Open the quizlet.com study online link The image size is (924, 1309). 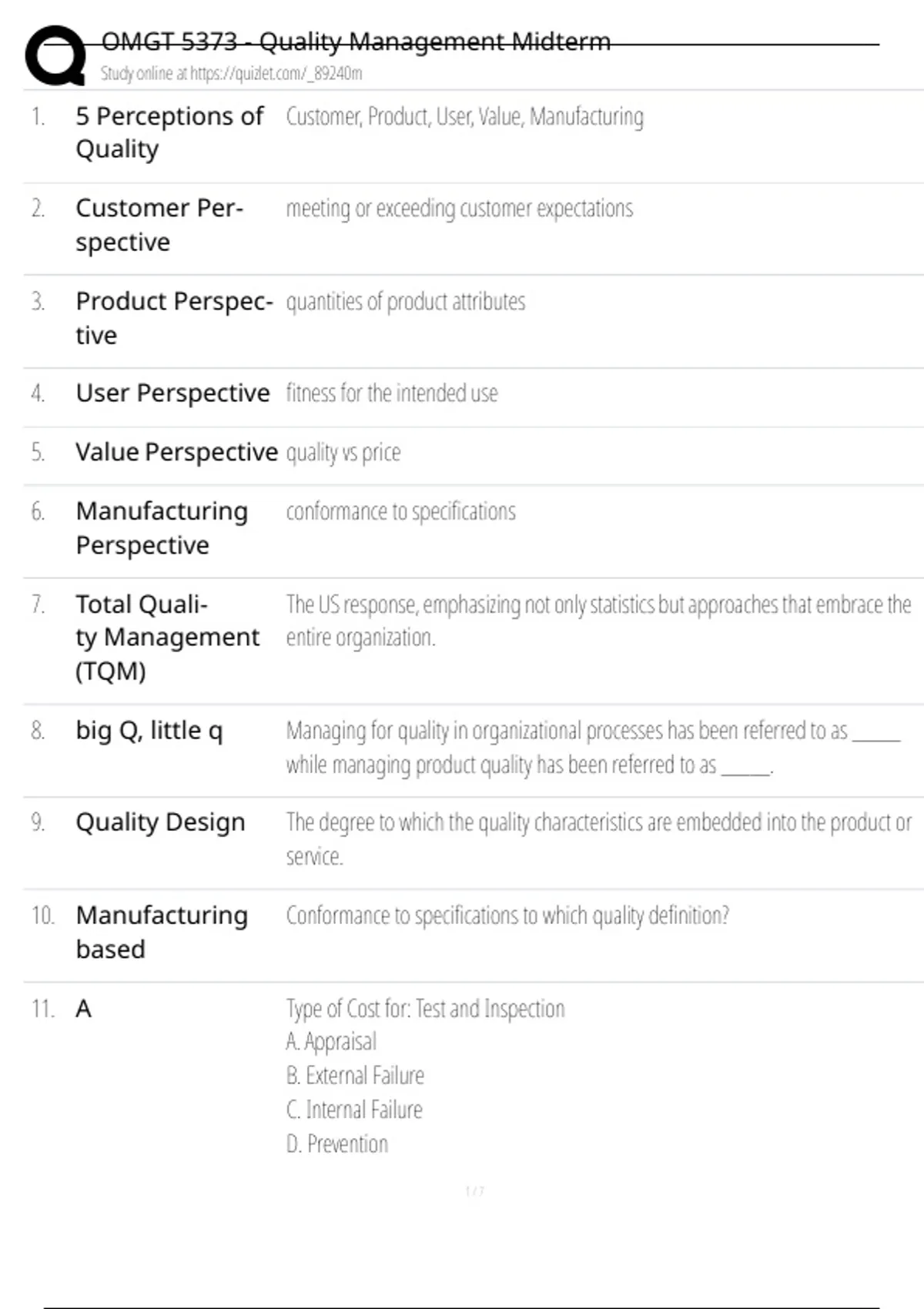click(x=231, y=73)
